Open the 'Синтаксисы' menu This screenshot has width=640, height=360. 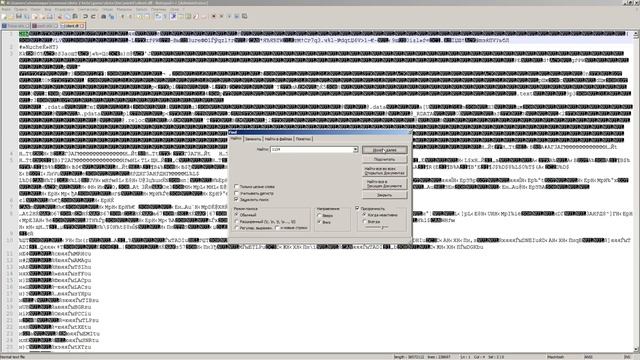(x=88, y=9)
